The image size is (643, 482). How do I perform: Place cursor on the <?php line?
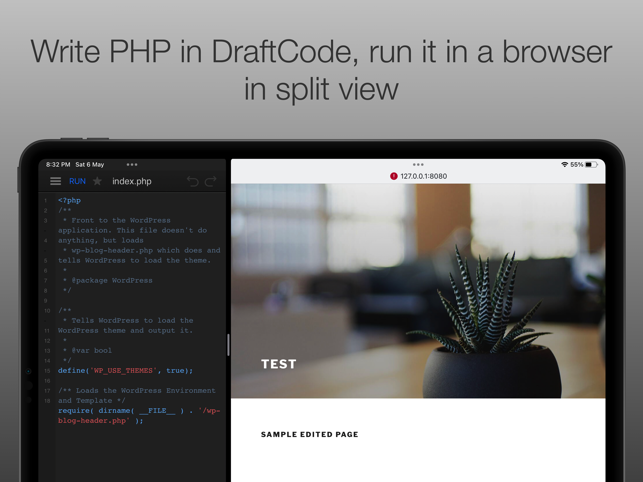point(69,200)
